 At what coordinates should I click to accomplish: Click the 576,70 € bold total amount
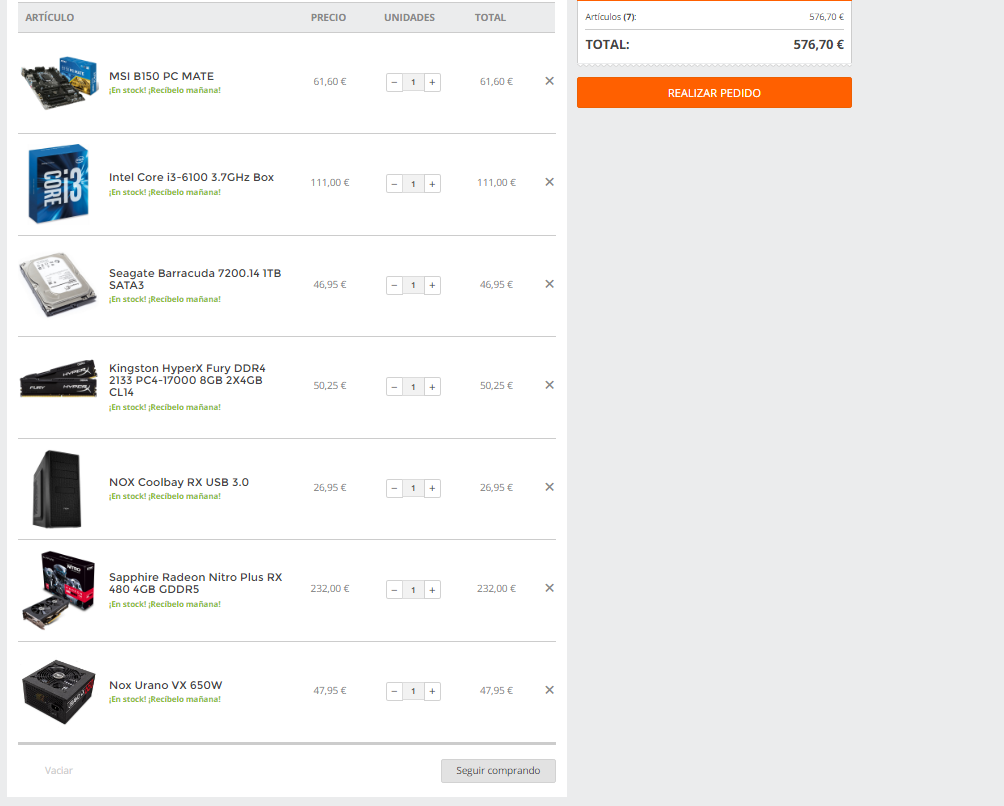click(818, 45)
